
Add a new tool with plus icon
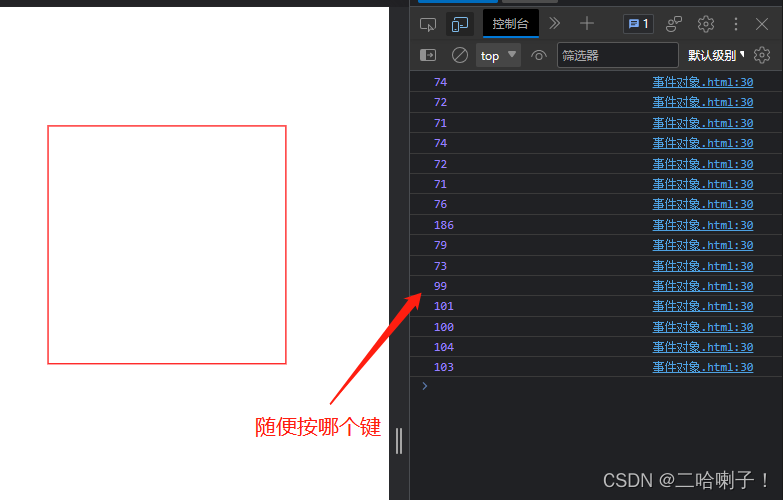587,23
